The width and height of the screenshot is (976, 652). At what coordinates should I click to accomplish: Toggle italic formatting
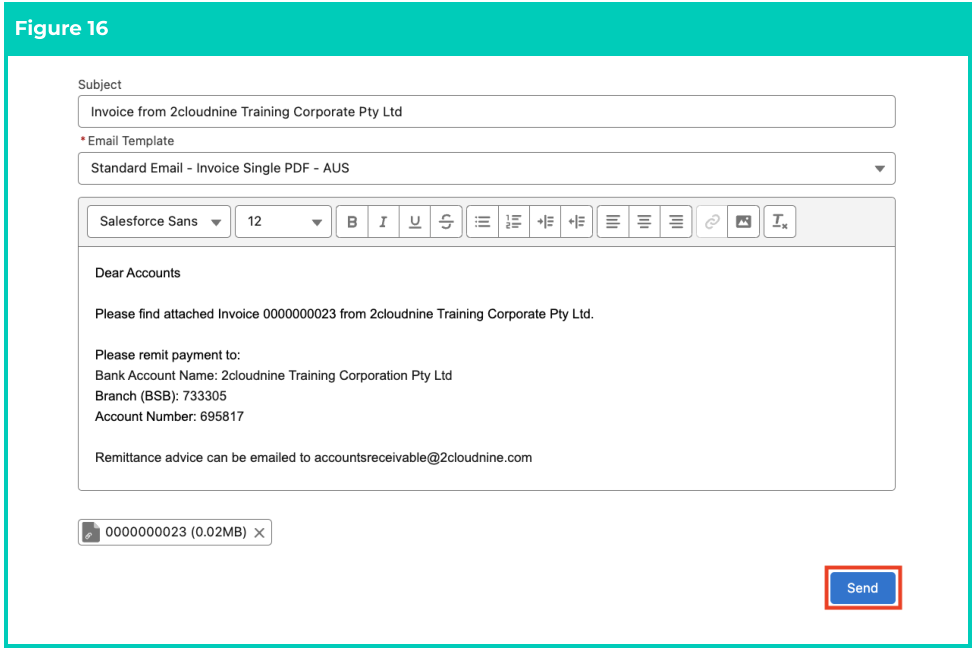(x=383, y=222)
